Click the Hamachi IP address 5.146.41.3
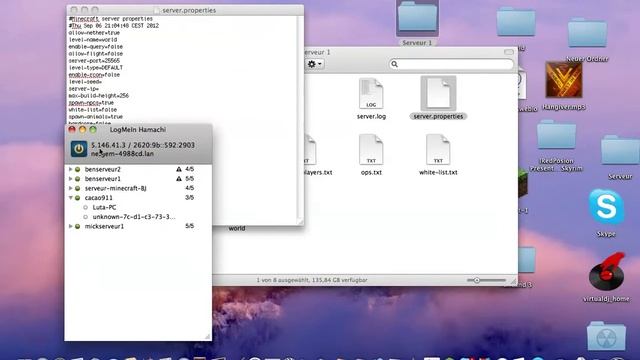 coord(108,145)
